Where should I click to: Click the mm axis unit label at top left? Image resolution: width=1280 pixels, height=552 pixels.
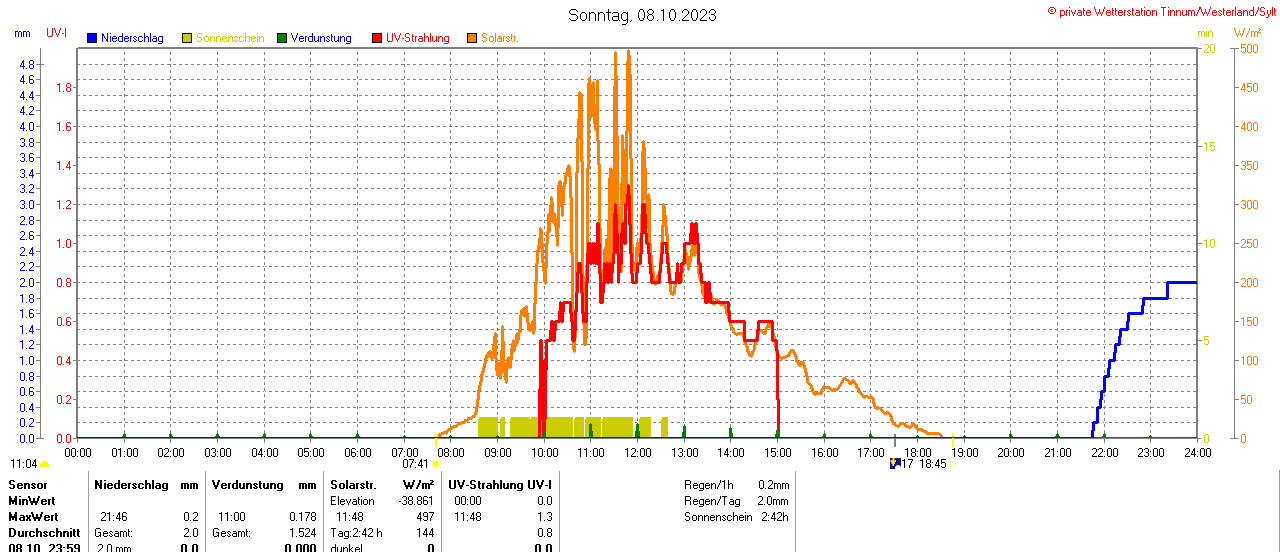[22, 33]
